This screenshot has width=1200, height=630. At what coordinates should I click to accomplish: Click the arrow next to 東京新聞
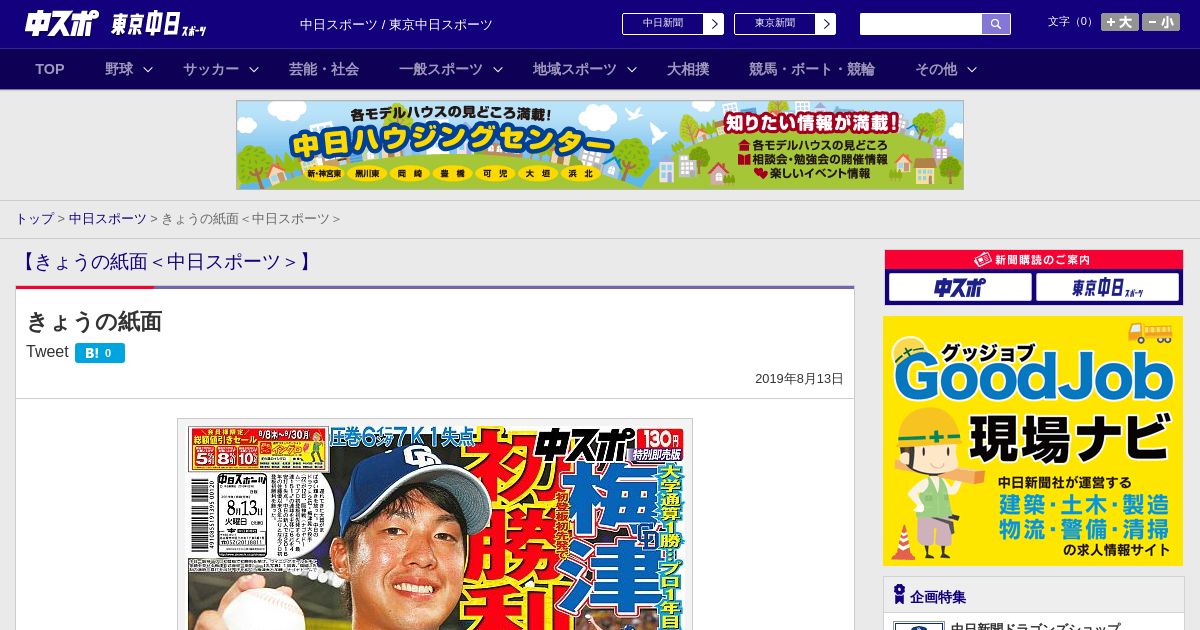pos(825,24)
